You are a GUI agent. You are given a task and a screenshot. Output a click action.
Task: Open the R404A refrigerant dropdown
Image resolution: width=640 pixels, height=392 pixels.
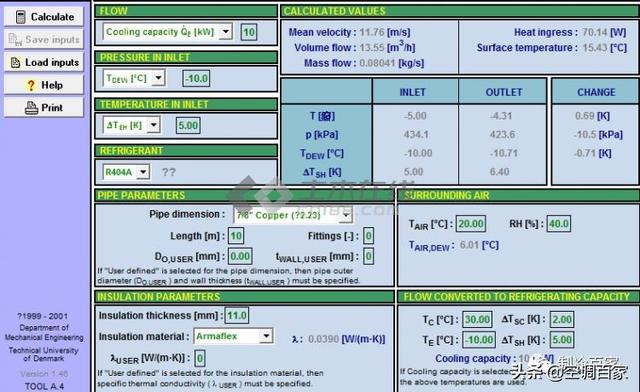[x=143, y=172]
